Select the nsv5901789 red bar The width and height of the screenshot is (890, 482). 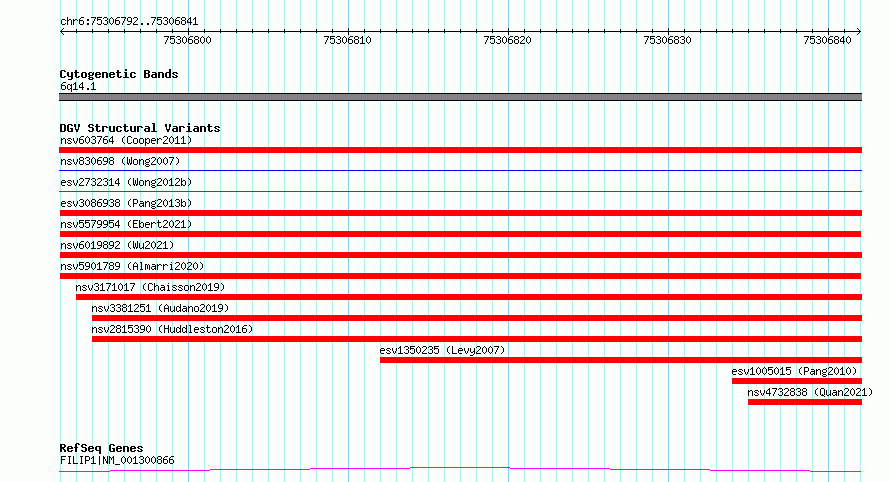460,276
